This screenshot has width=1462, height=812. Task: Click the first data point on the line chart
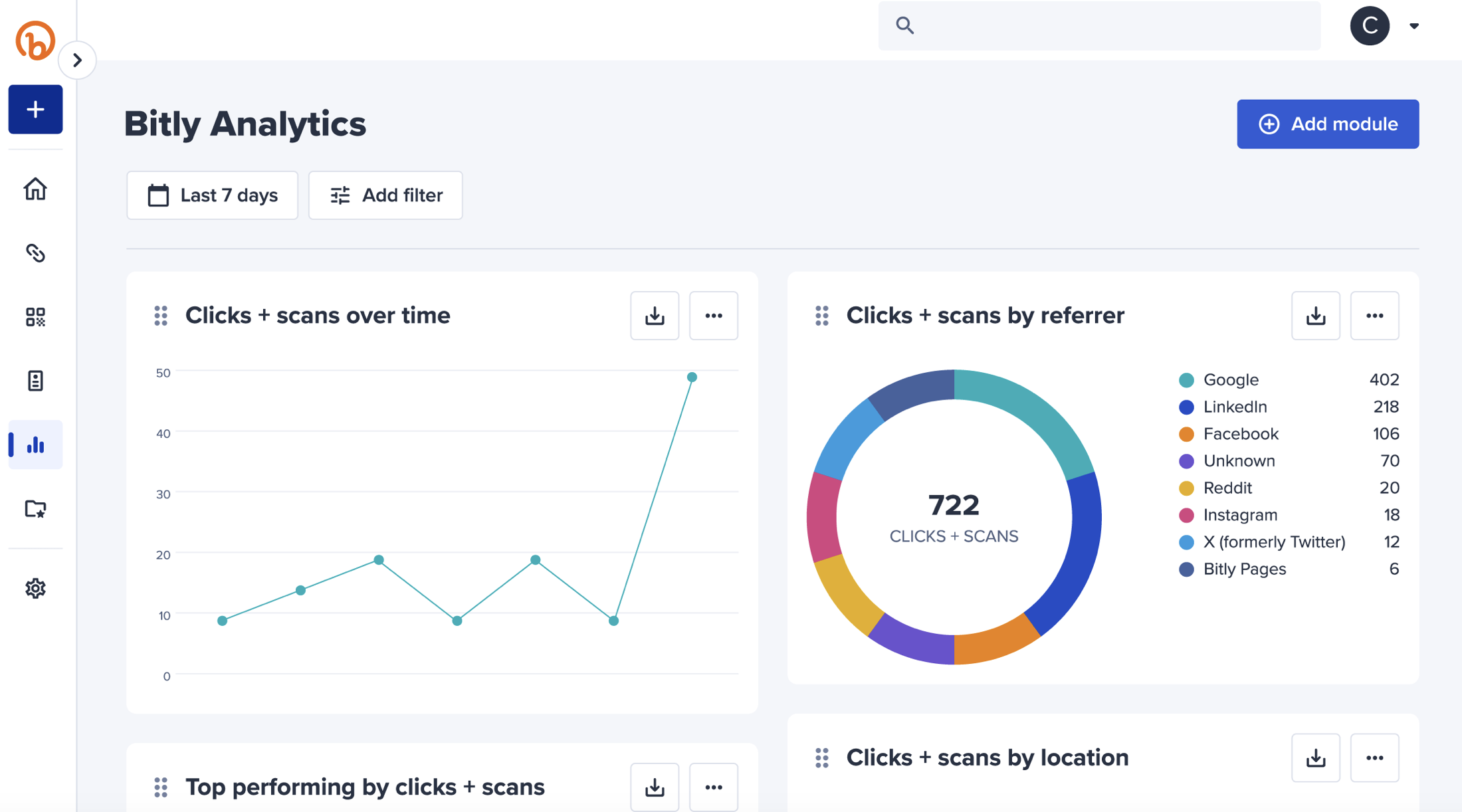[x=223, y=621]
